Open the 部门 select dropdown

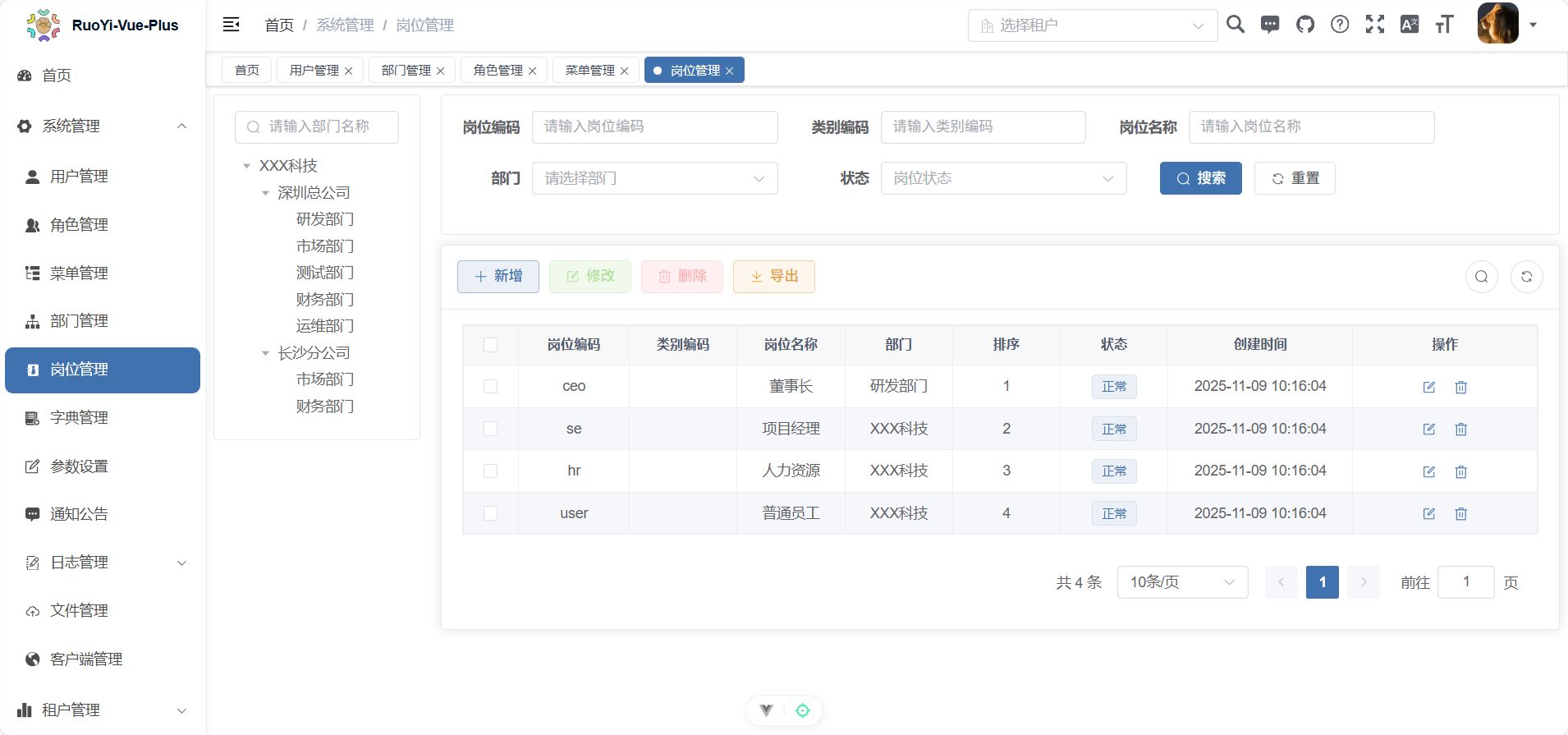coord(654,178)
